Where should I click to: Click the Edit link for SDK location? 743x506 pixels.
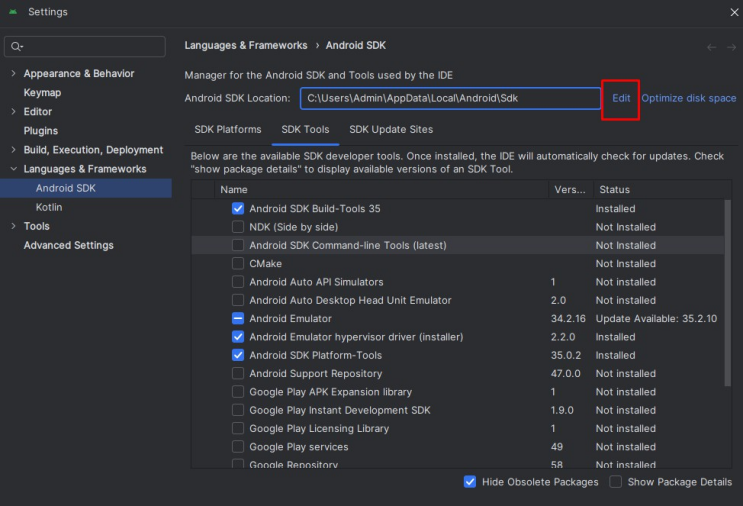(621, 98)
